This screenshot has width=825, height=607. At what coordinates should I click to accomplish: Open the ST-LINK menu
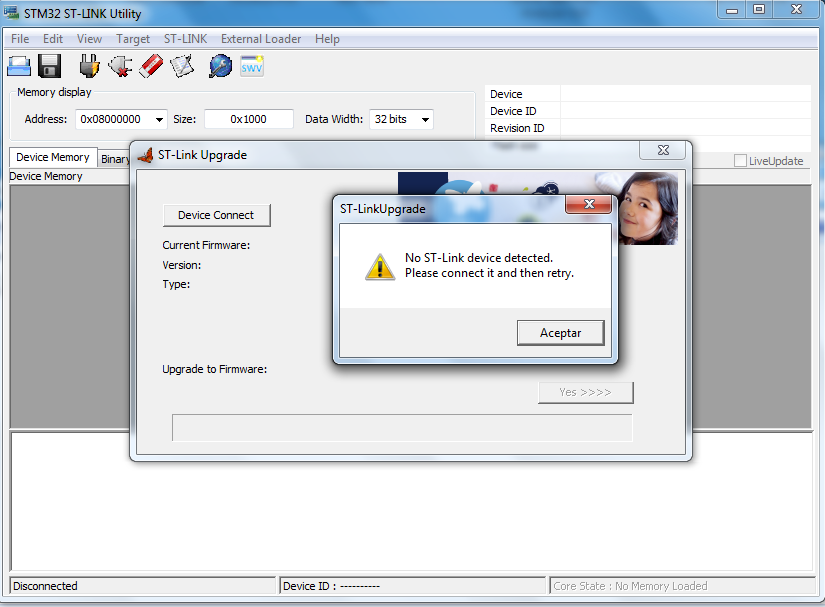tap(185, 39)
